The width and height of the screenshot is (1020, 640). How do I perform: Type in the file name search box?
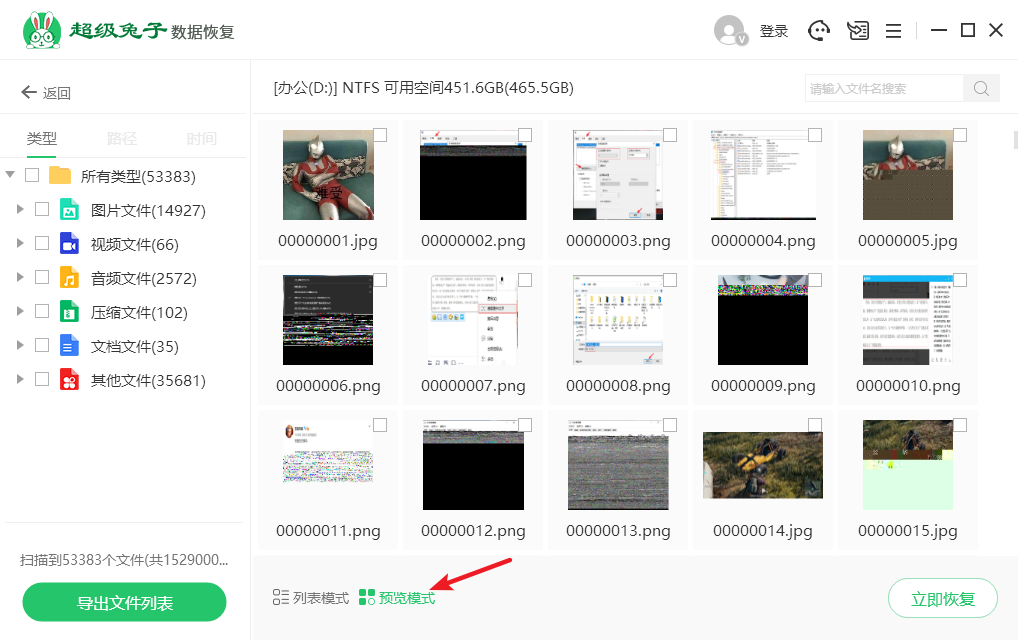pyautogui.click(x=884, y=88)
